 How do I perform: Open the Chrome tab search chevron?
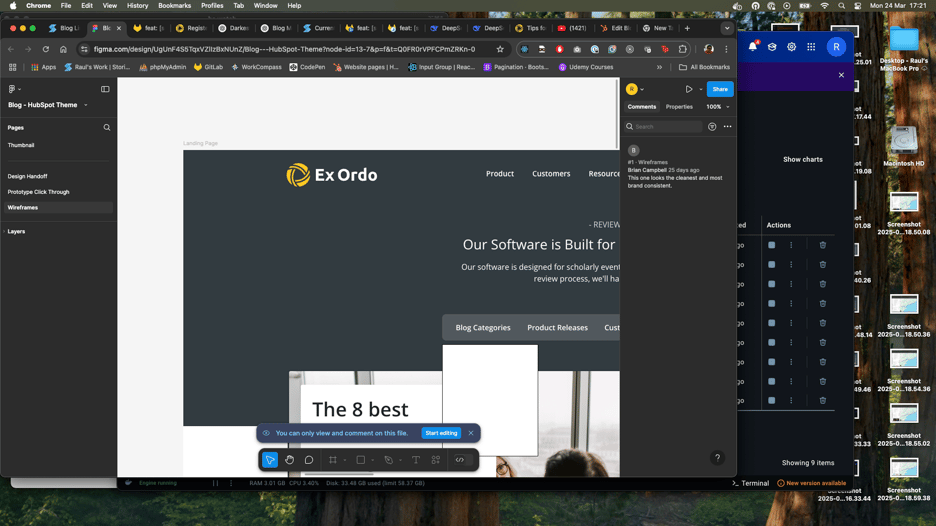[x=727, y=28]
